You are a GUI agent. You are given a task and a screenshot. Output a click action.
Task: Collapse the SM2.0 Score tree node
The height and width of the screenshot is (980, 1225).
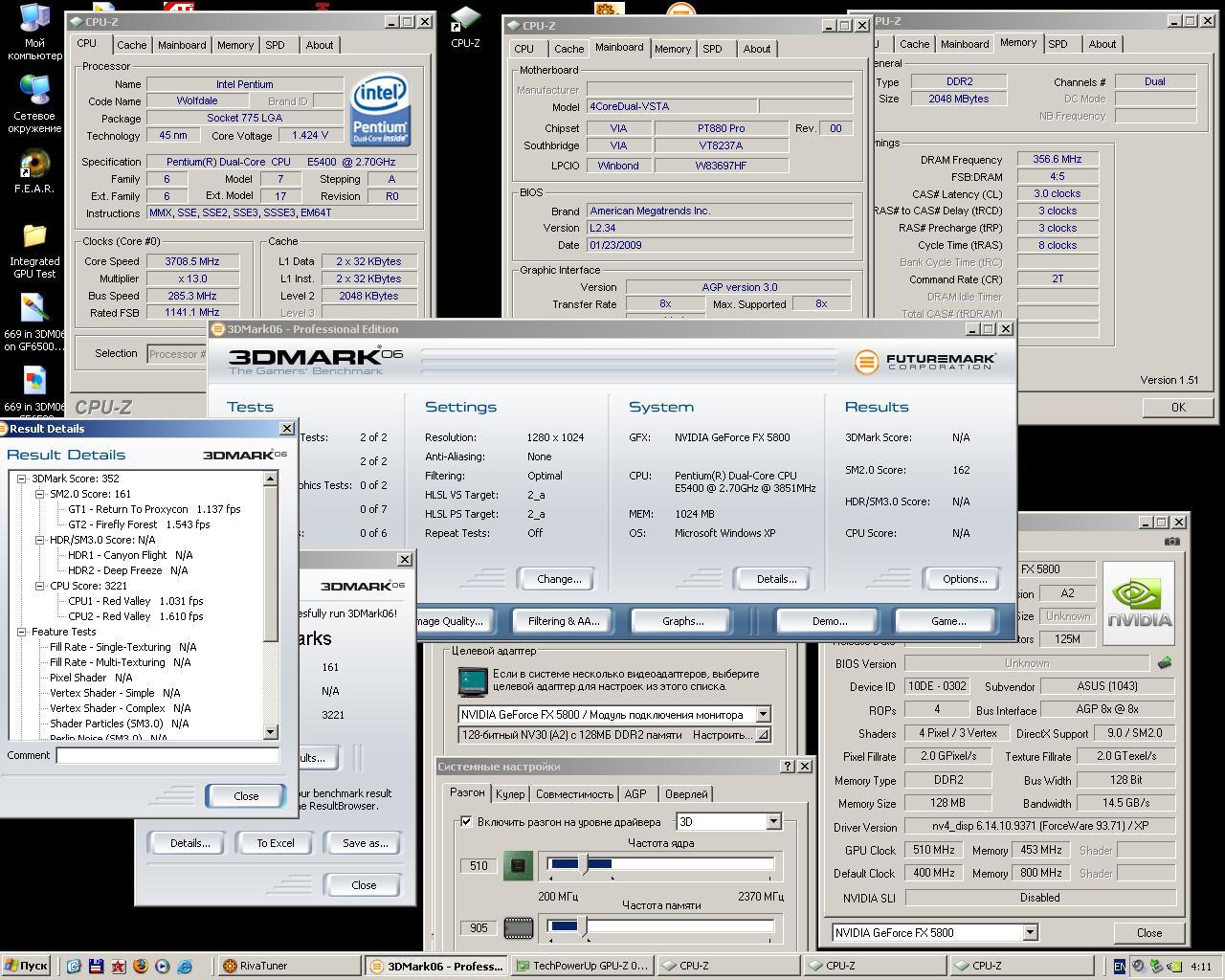pos(39,494)
